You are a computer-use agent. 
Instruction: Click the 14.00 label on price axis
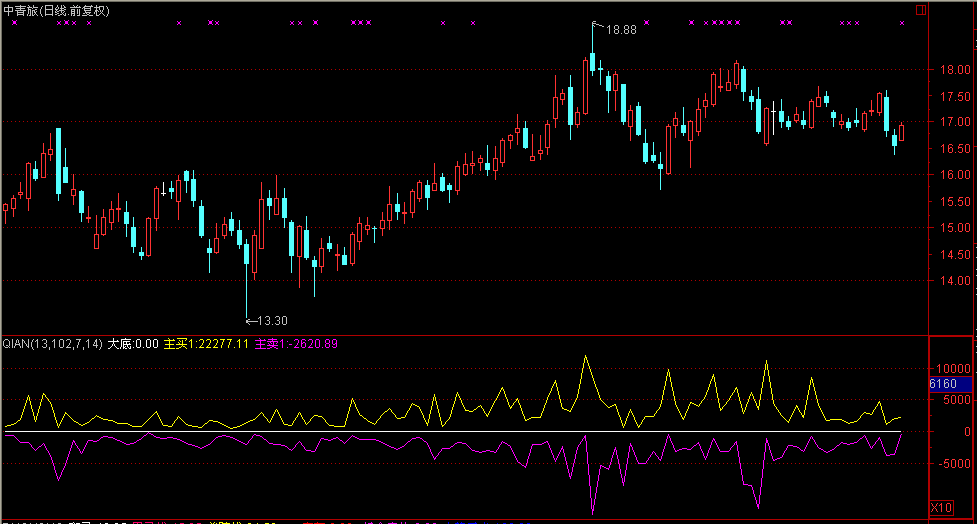click(952, 281)
